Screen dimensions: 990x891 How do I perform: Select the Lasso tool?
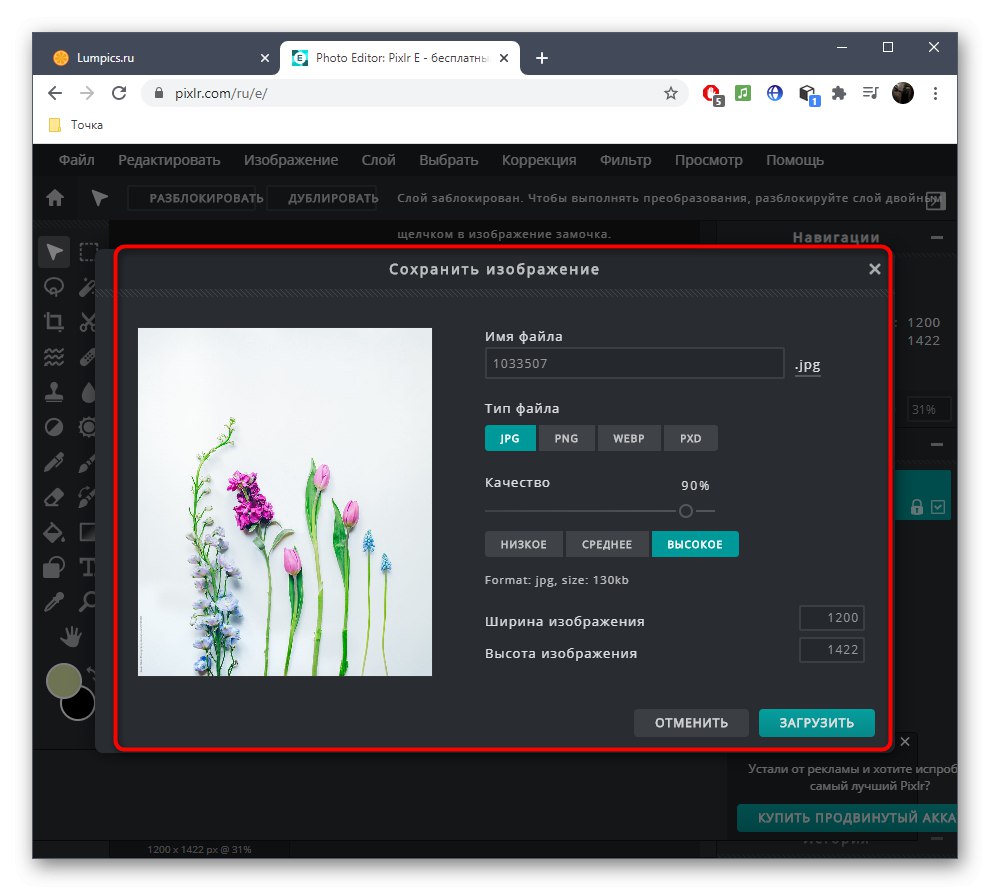point(54,287)
